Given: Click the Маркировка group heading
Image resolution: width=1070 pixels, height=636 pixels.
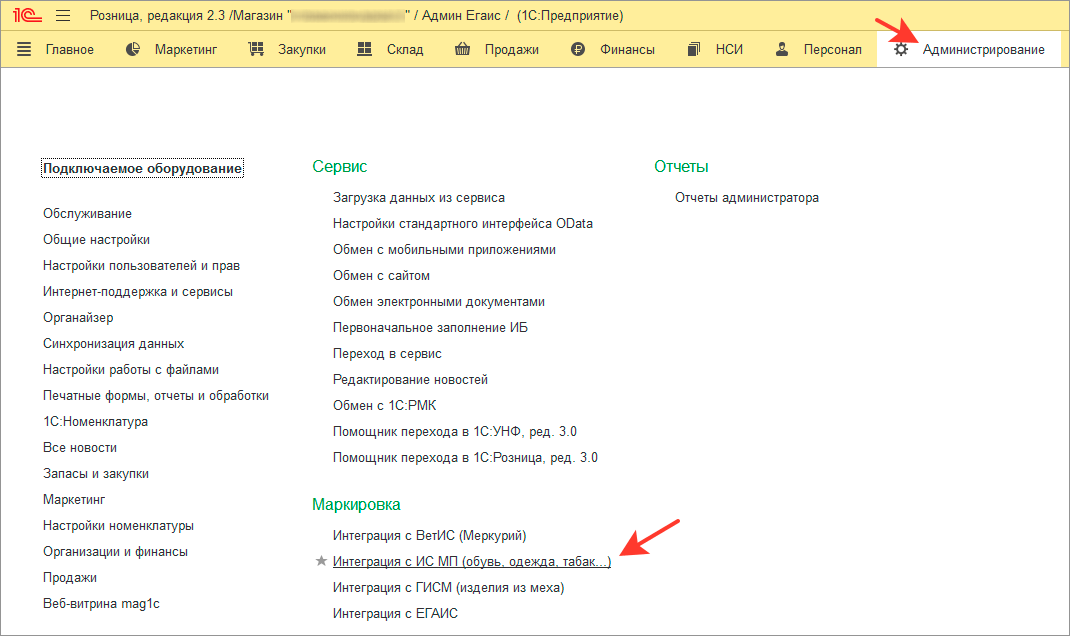Looking at the screenshot, I should coord(356,504).
